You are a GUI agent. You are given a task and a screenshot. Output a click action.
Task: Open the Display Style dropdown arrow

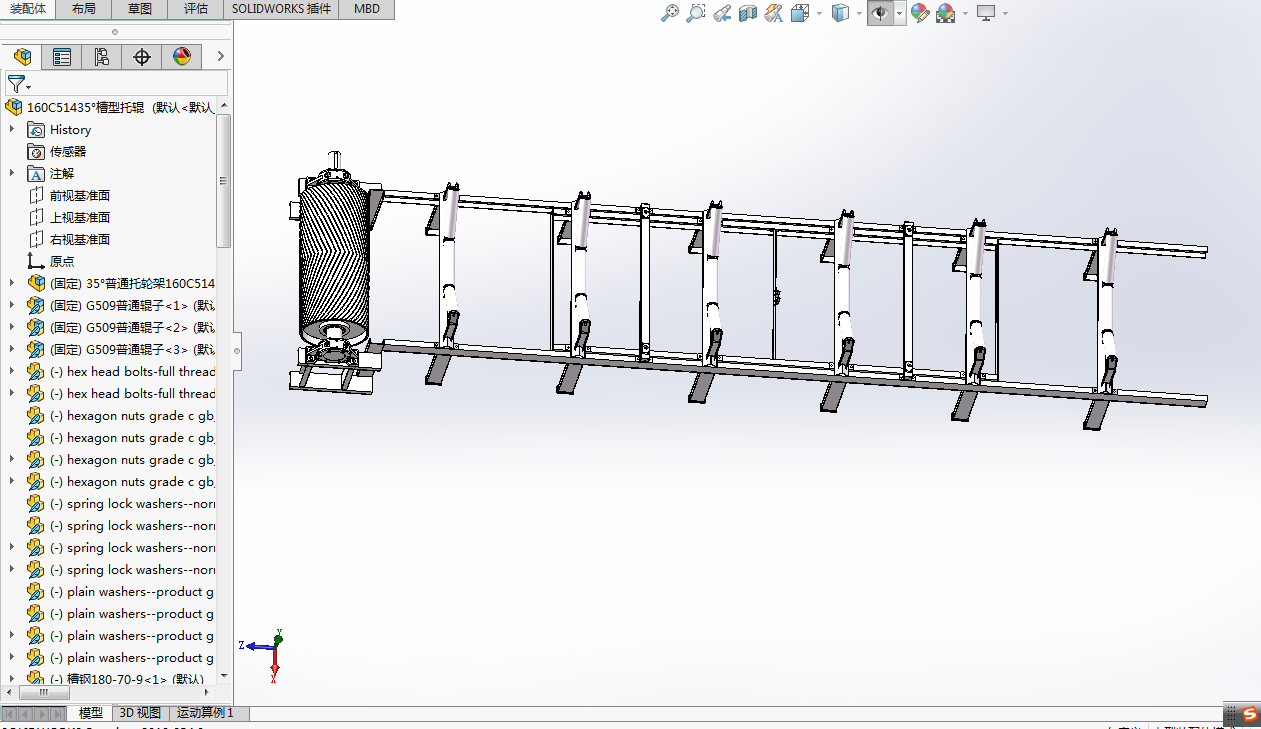pos(859,14)
